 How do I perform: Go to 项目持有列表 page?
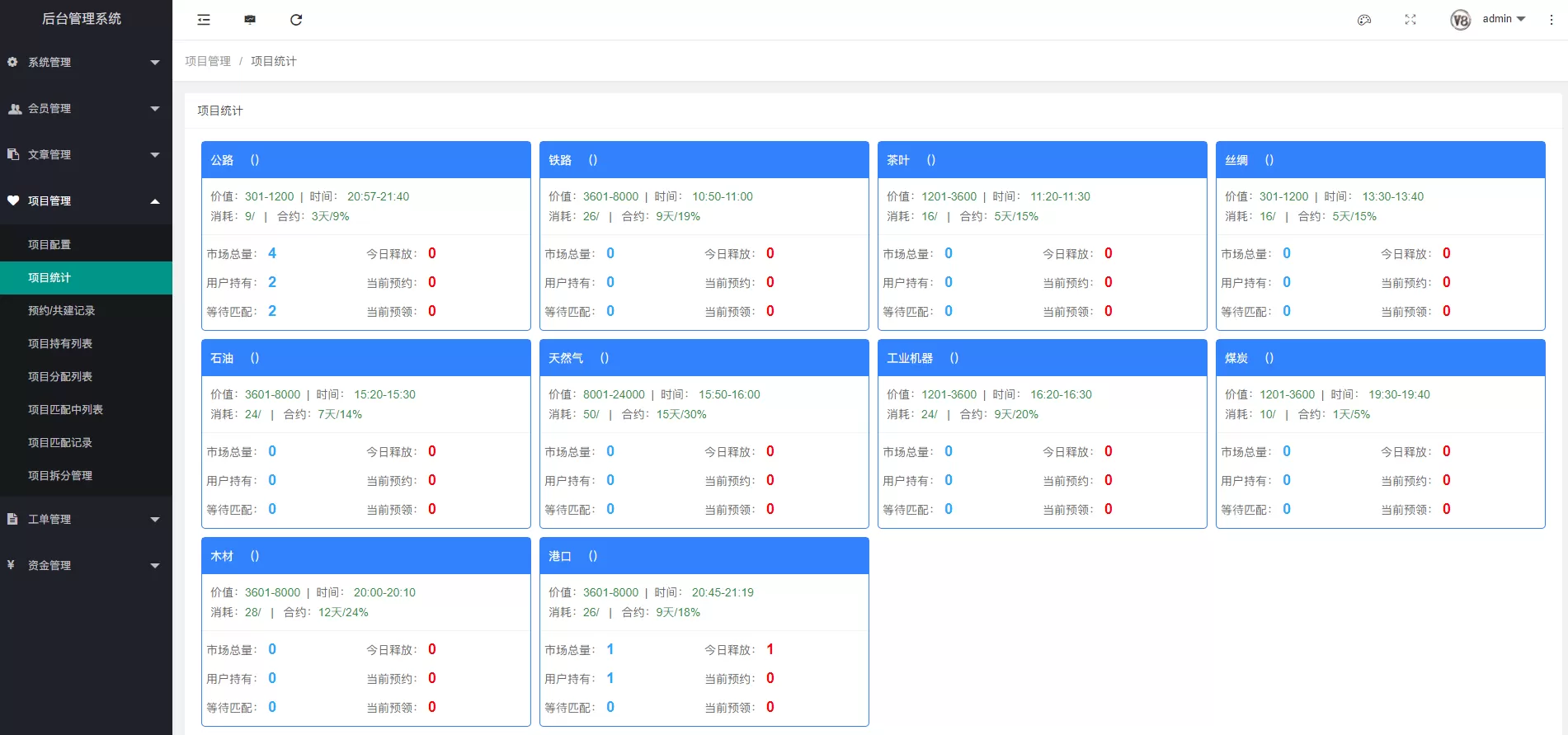(60, 344)
